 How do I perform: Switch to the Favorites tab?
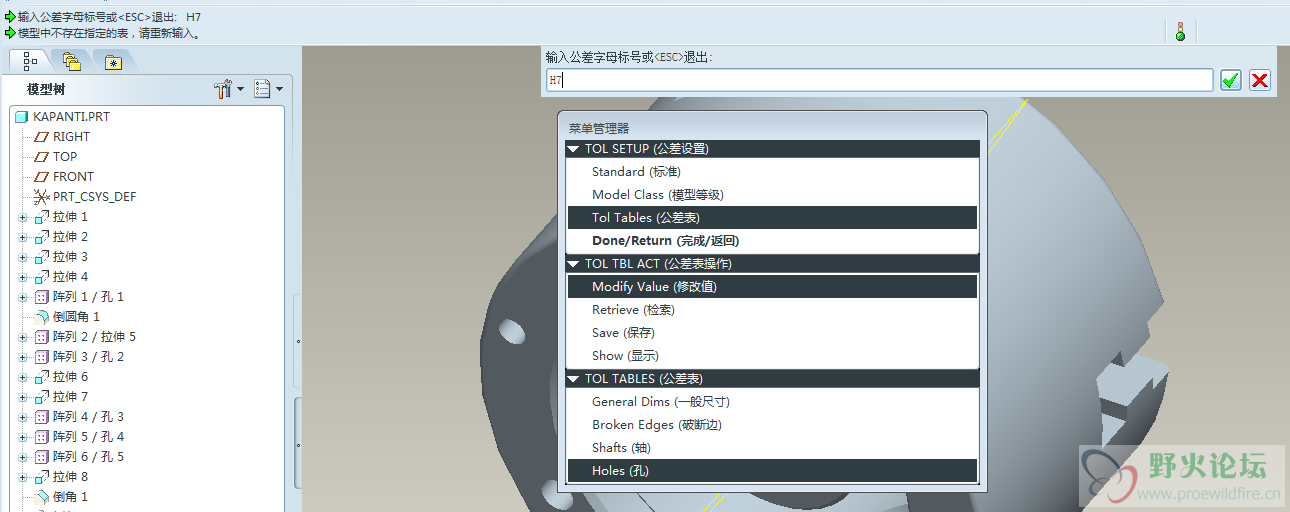click(x=113, y=61)
